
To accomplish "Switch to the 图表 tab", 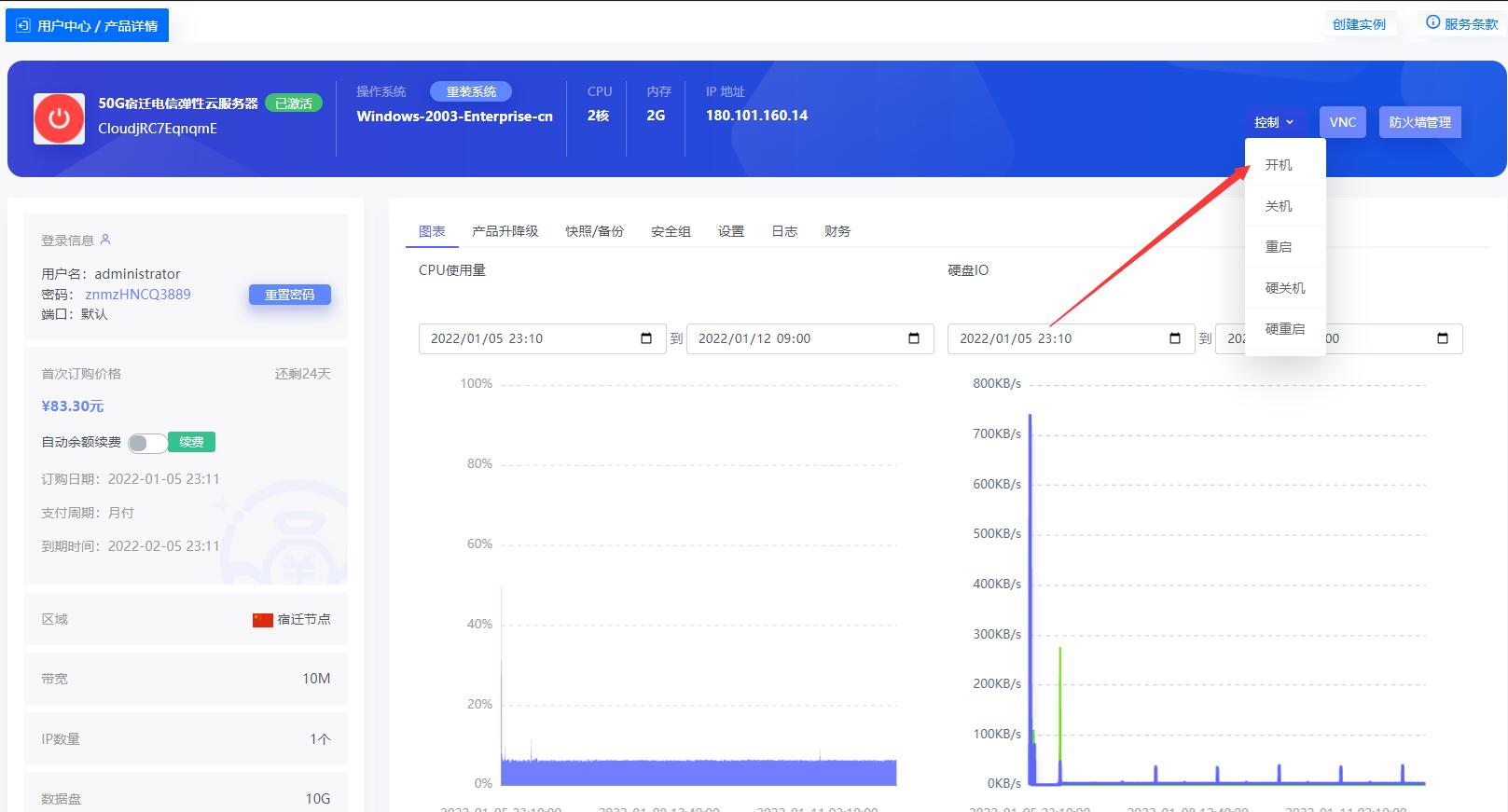I will pyautogui.click(x=432, y=231).
